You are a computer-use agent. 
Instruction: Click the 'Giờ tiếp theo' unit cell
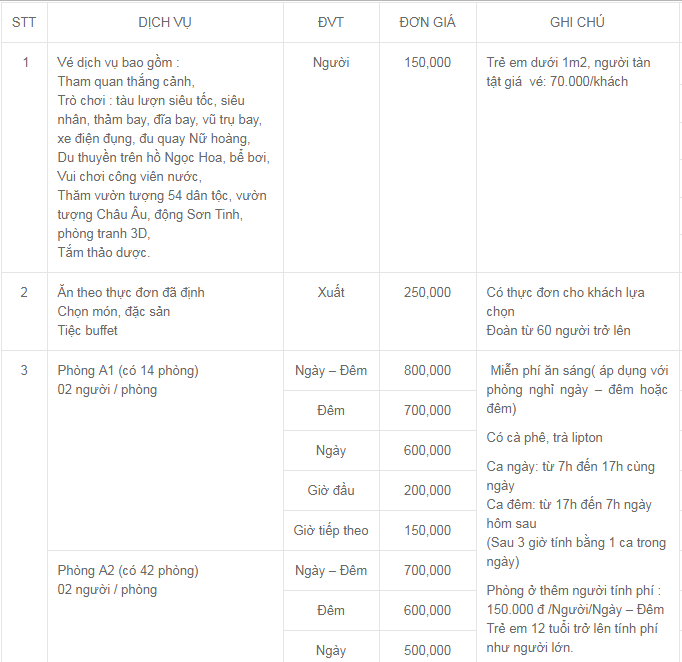coord(331,531)
